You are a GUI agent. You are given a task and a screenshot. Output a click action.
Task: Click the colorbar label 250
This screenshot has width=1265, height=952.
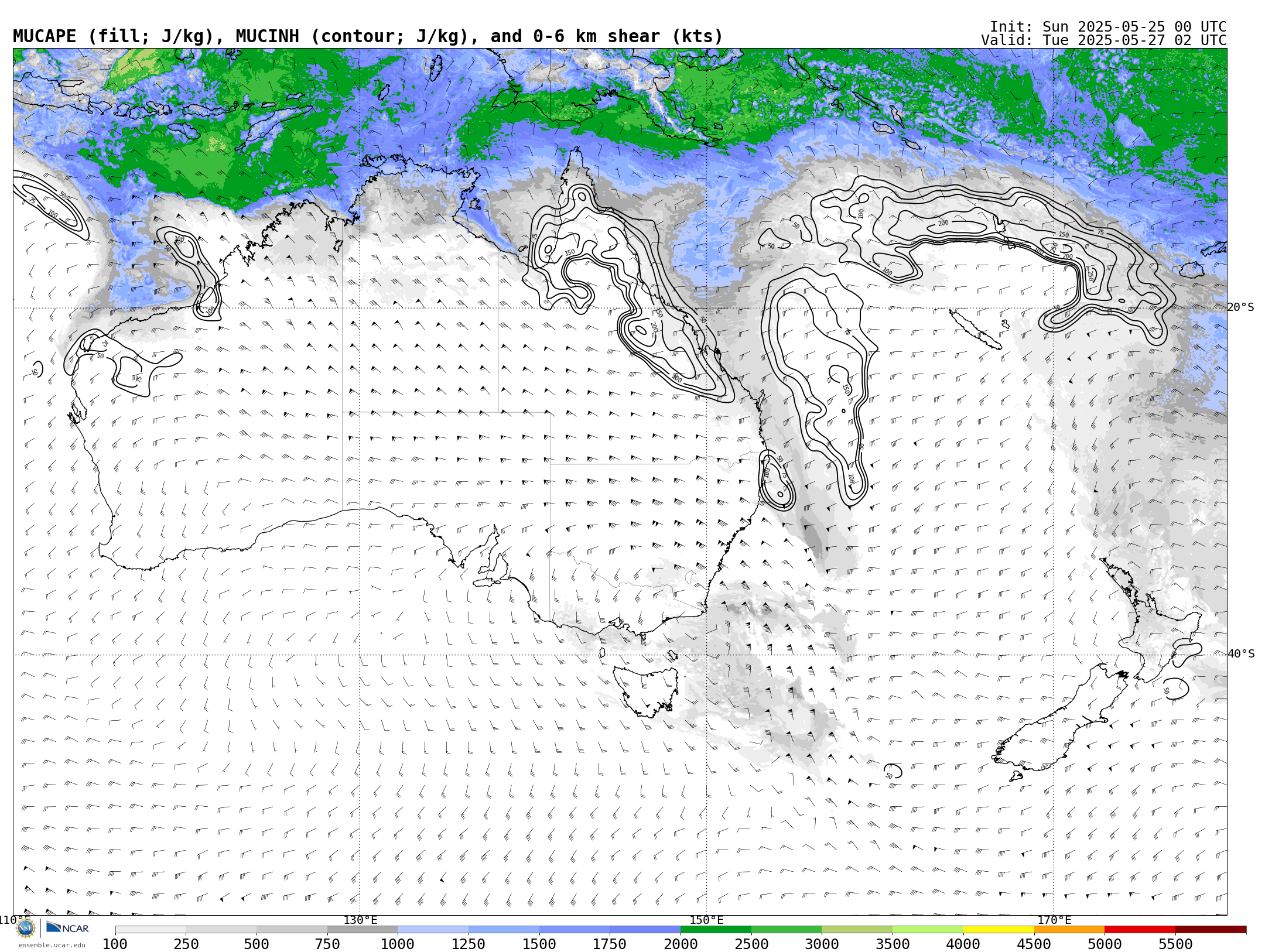pos(186,944)
